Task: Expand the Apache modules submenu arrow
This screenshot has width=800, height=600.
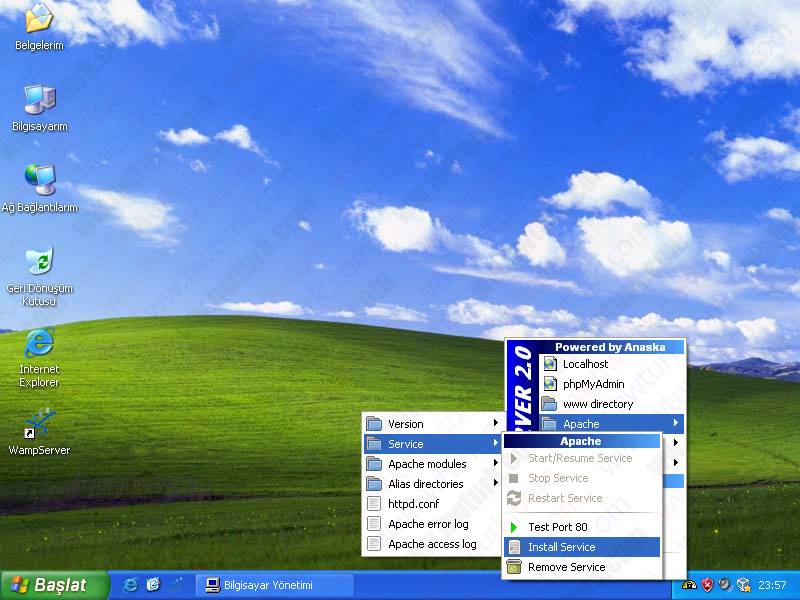Action: coord(495,463)
